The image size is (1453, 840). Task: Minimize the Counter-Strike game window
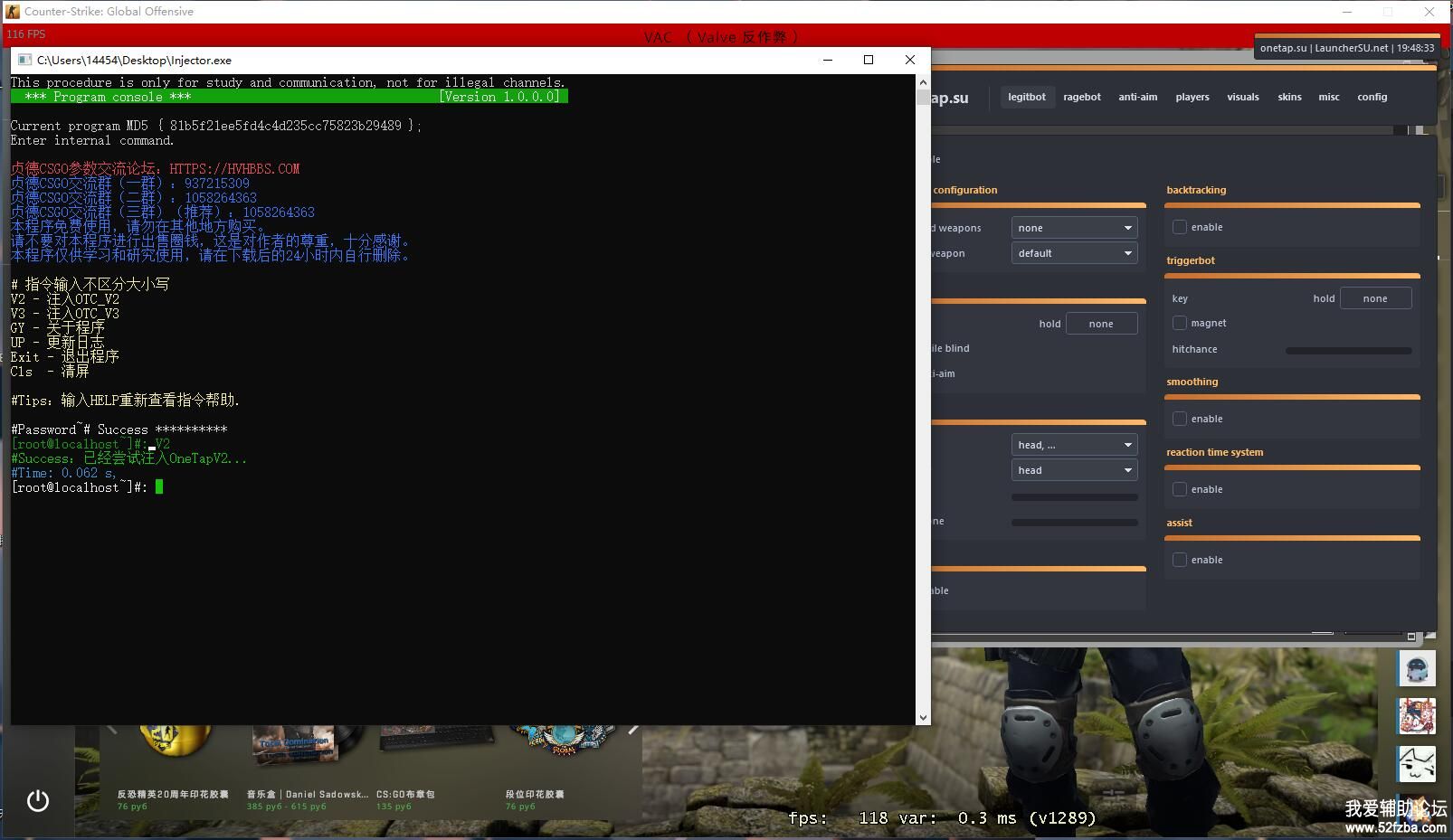pyautogui.click(x=1347, y=12)
